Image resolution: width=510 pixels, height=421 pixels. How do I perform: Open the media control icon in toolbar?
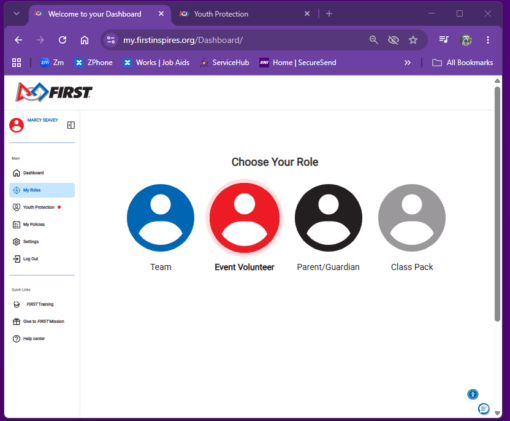[x=444, y=40]
